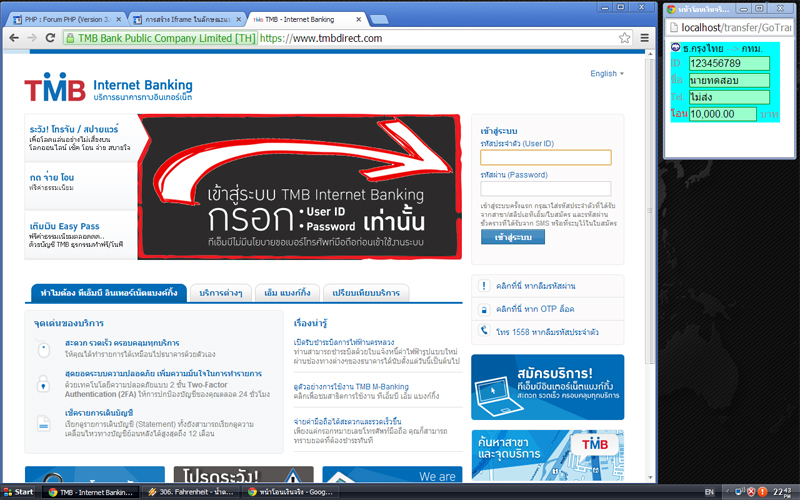Open Chrome hamburger menu

point(645,38)
